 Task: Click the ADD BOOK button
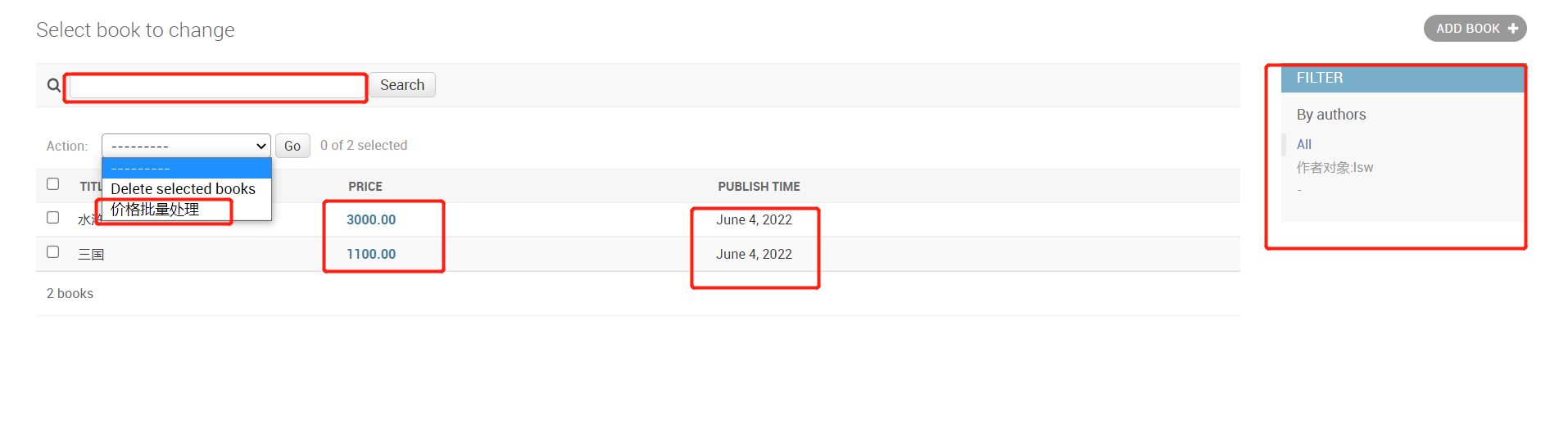(1475, 29)
